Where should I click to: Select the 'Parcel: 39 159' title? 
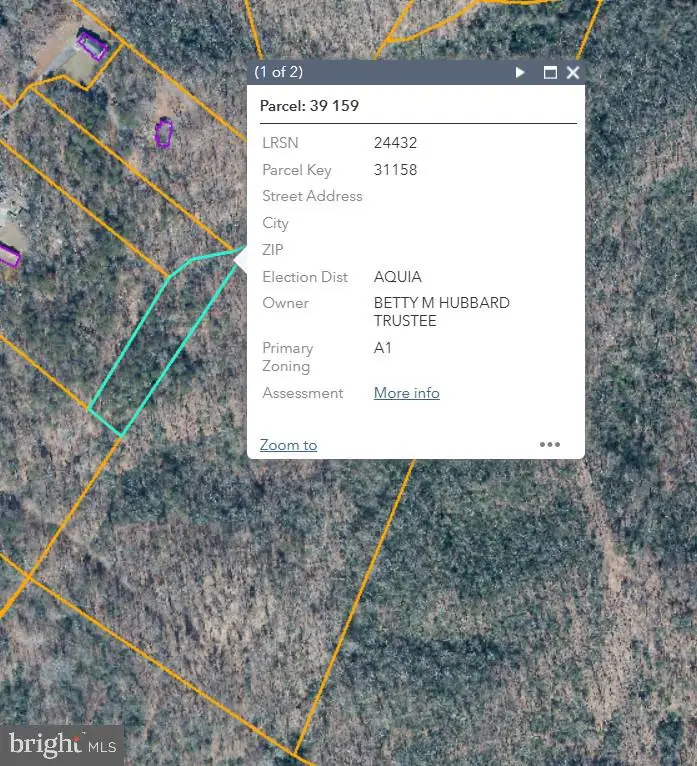point(309,106)
